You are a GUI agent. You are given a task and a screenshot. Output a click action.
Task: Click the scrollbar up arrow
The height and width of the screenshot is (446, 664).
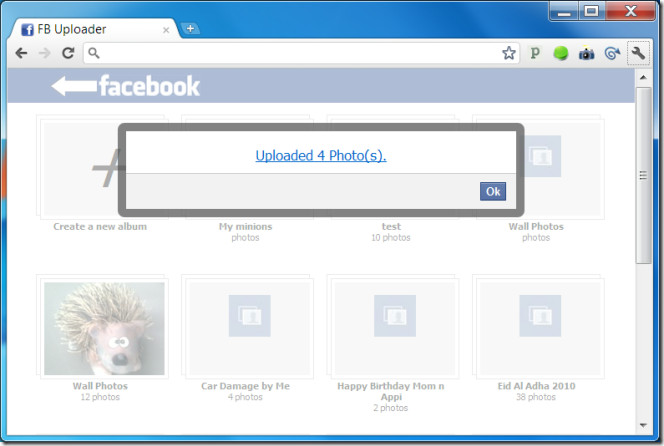point(643,77)
